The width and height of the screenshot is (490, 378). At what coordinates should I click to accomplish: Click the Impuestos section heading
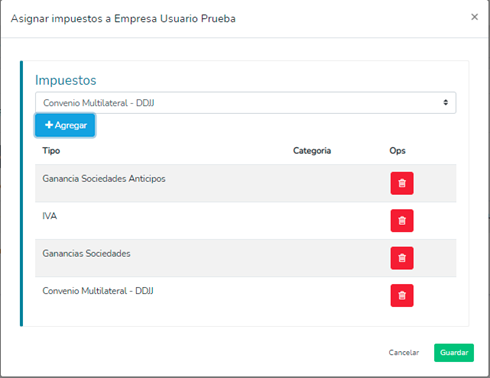click(x=66, y=80)
